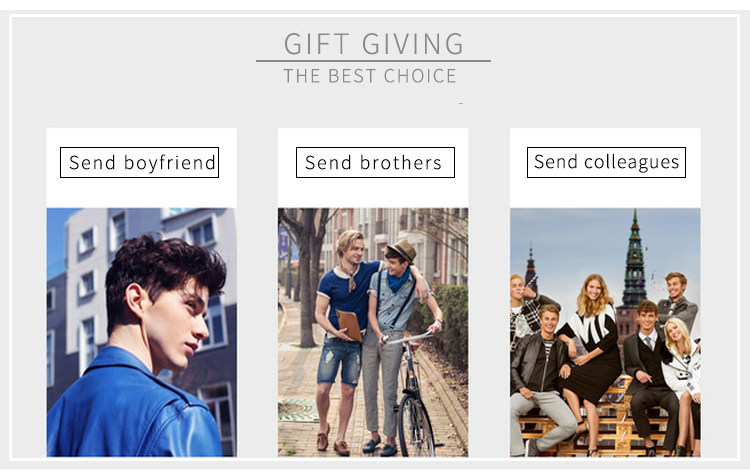
Task: Click the brown folder held by the man
Action: (350, 325)
